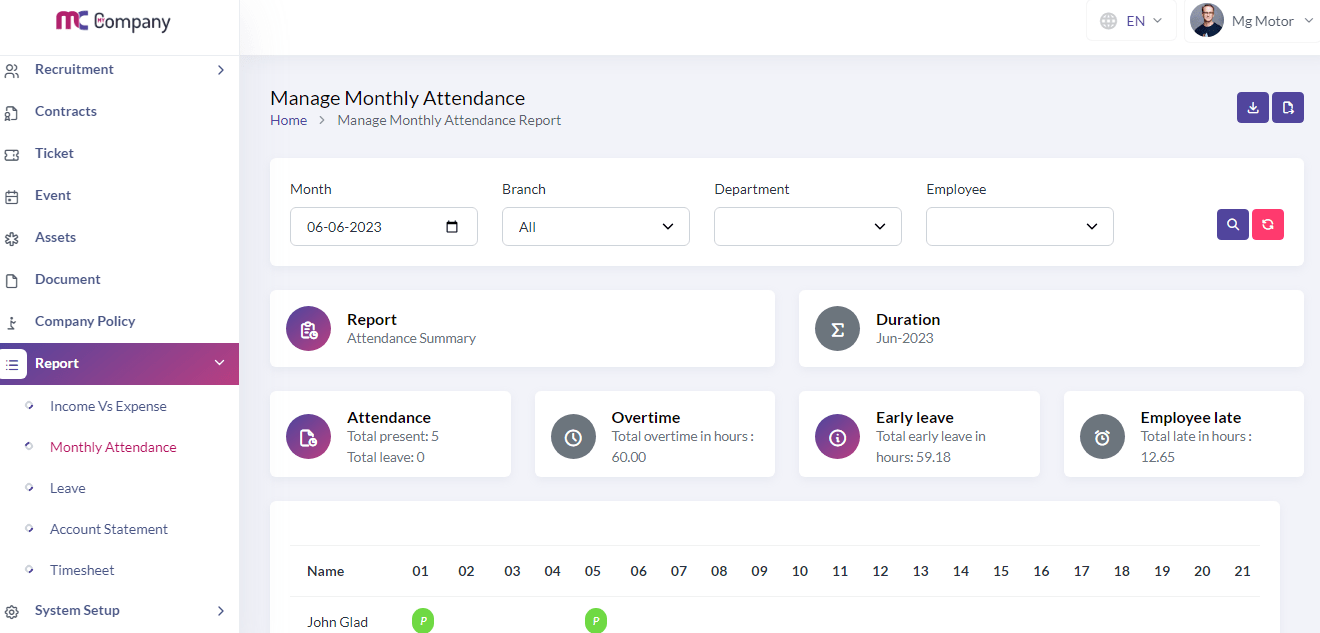The width and height of the screenshot is (1320, 633).
Task: Go to Account Statement report
Action: (109, 529)
